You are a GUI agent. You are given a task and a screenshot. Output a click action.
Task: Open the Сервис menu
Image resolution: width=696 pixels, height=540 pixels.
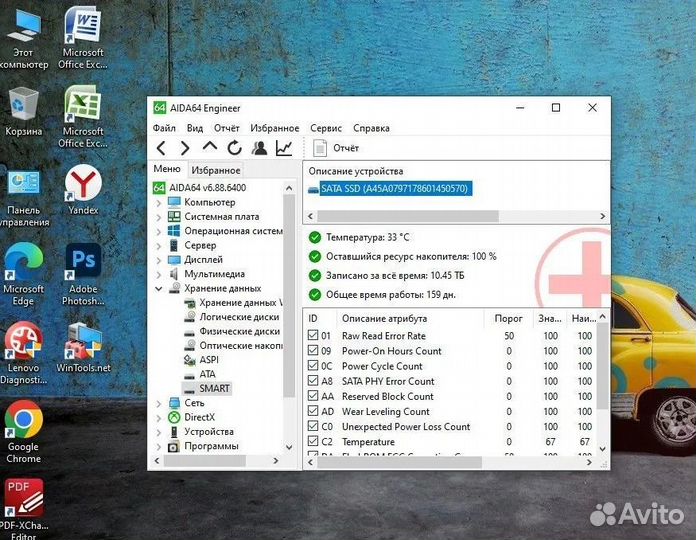tap(326, 128)
